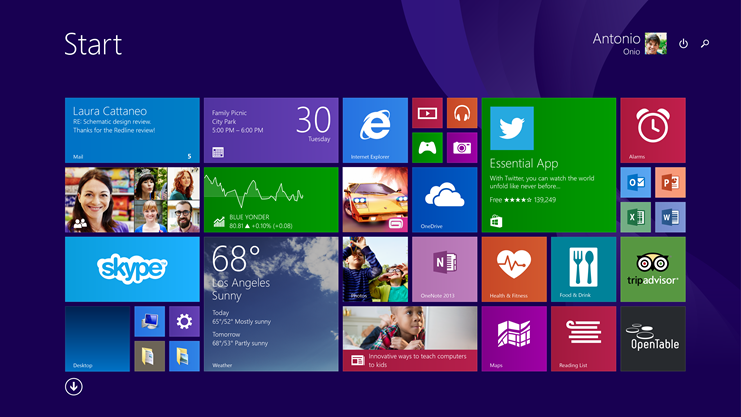Launch the TripAdvisor tile
Viewport: 741px width, 417px height.
pyautogui.click(x=652, y=269)
